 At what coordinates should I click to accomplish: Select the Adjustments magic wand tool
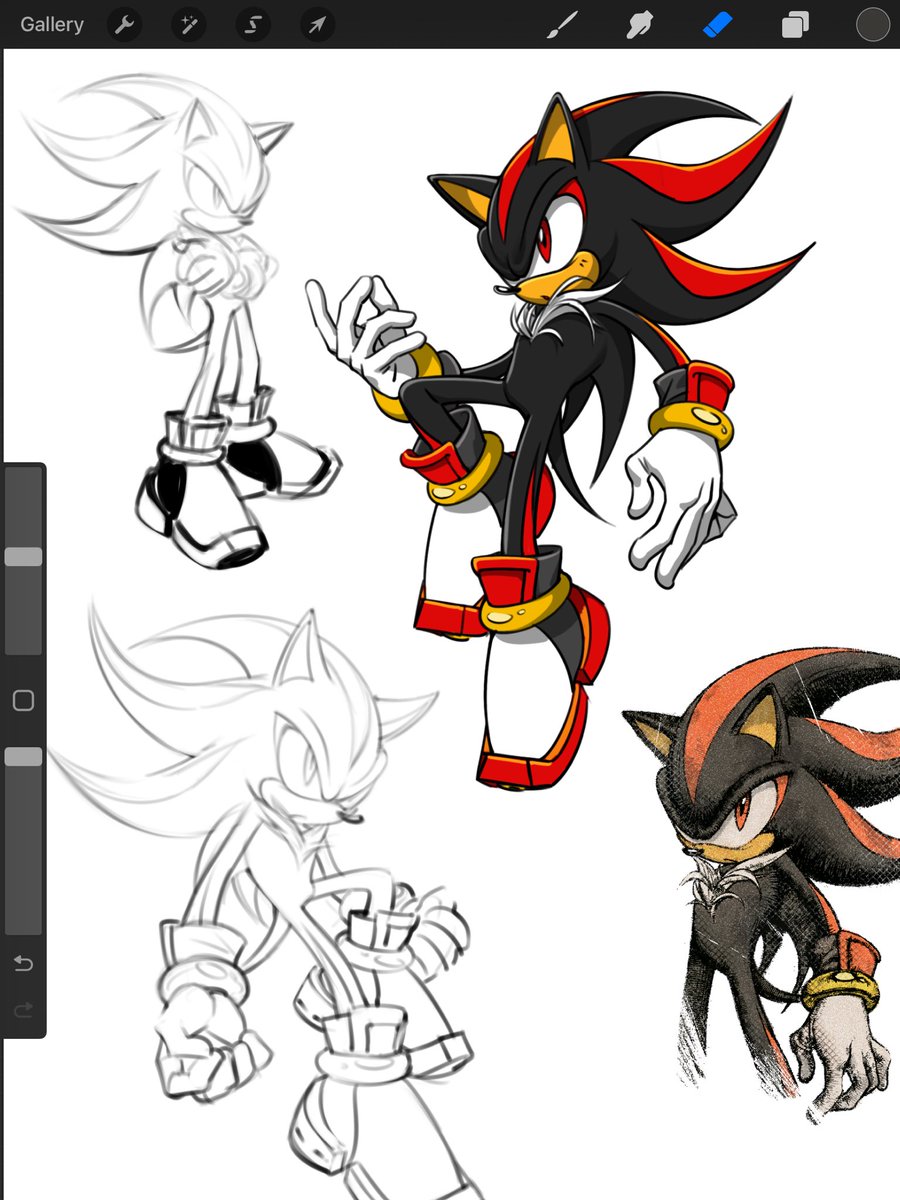(x=188, y=24)
